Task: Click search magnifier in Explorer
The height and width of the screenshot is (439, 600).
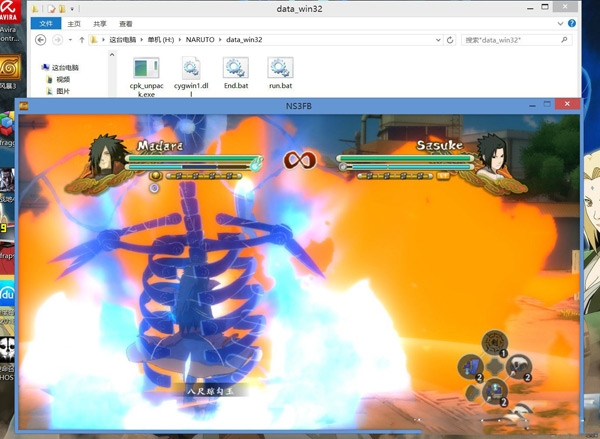Action: [564, 39]
